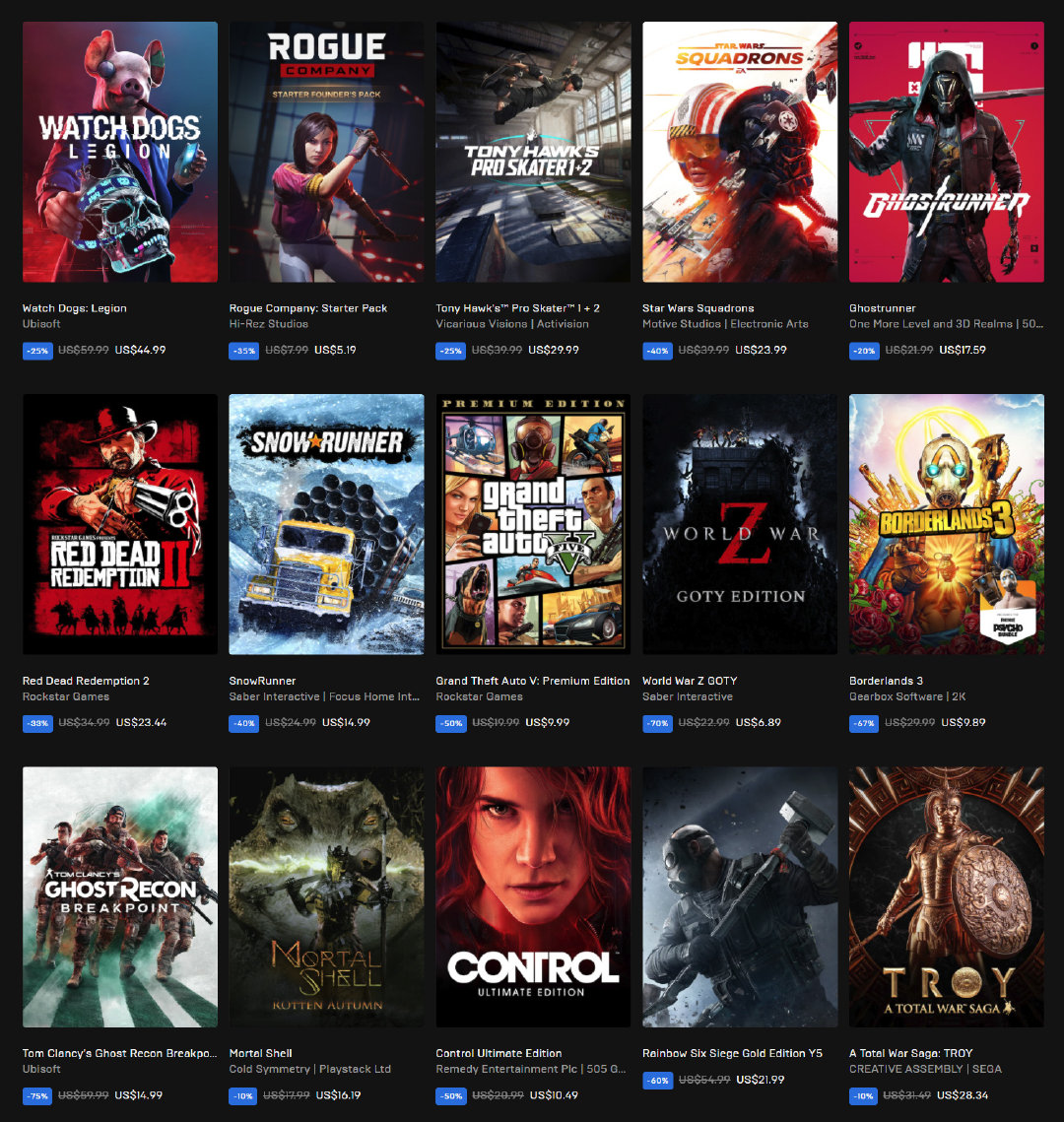Open the Rainbow Six Siege Gold Edition title
Image resolution: width=1064 pixels, height=1122 pixels.
(x=732, y=1053)
